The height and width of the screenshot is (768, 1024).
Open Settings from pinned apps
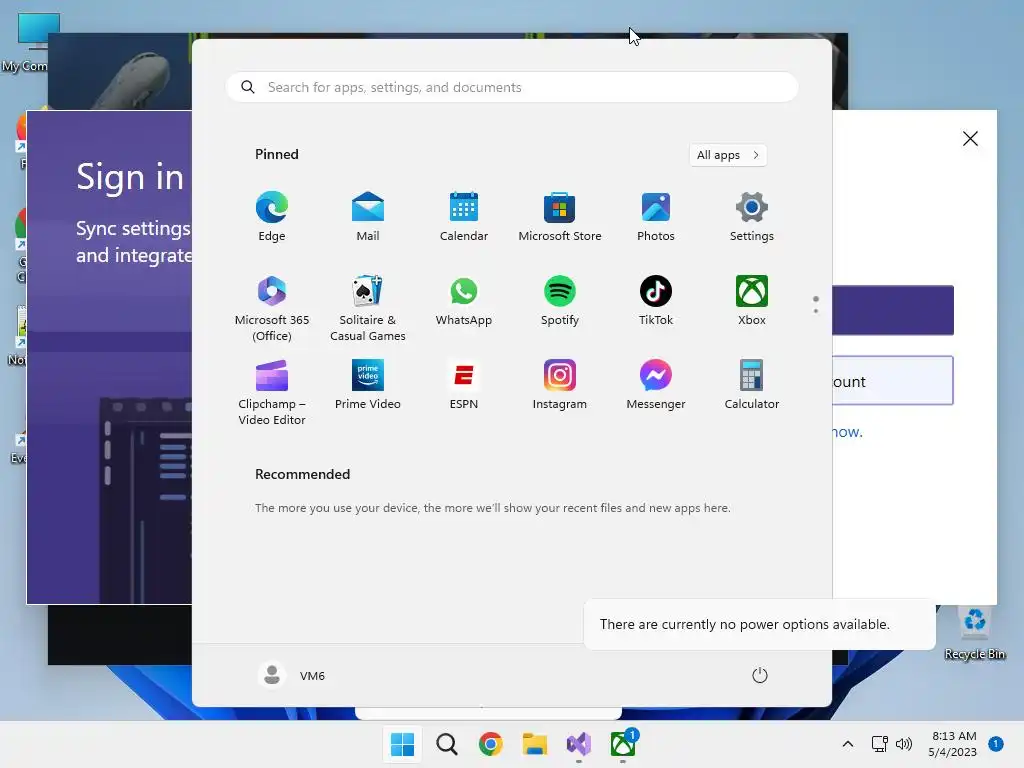click(752, 217)
